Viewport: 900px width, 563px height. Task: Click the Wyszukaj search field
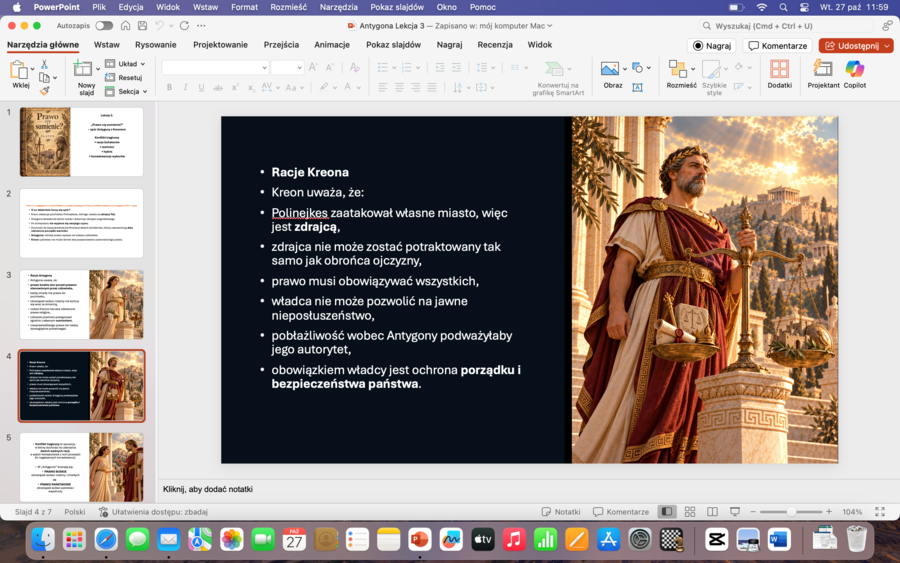point(786,26)
